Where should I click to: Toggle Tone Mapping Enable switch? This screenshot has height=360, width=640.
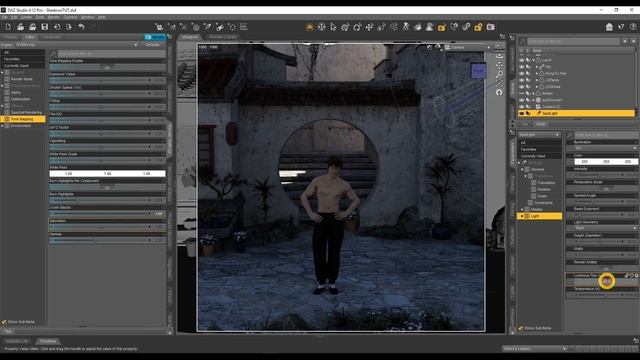[107, 67]
